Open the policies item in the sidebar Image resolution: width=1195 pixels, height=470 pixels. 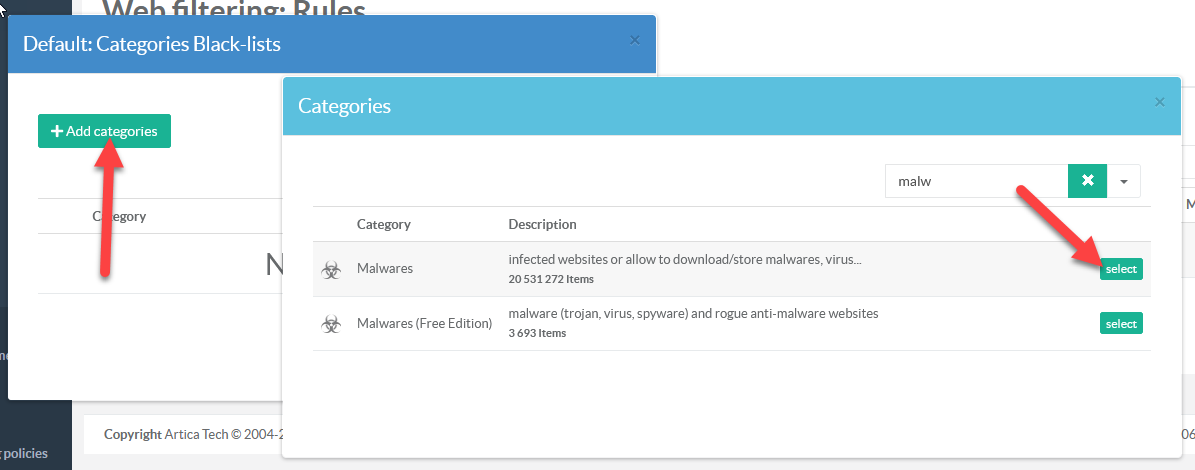point(25,454)
